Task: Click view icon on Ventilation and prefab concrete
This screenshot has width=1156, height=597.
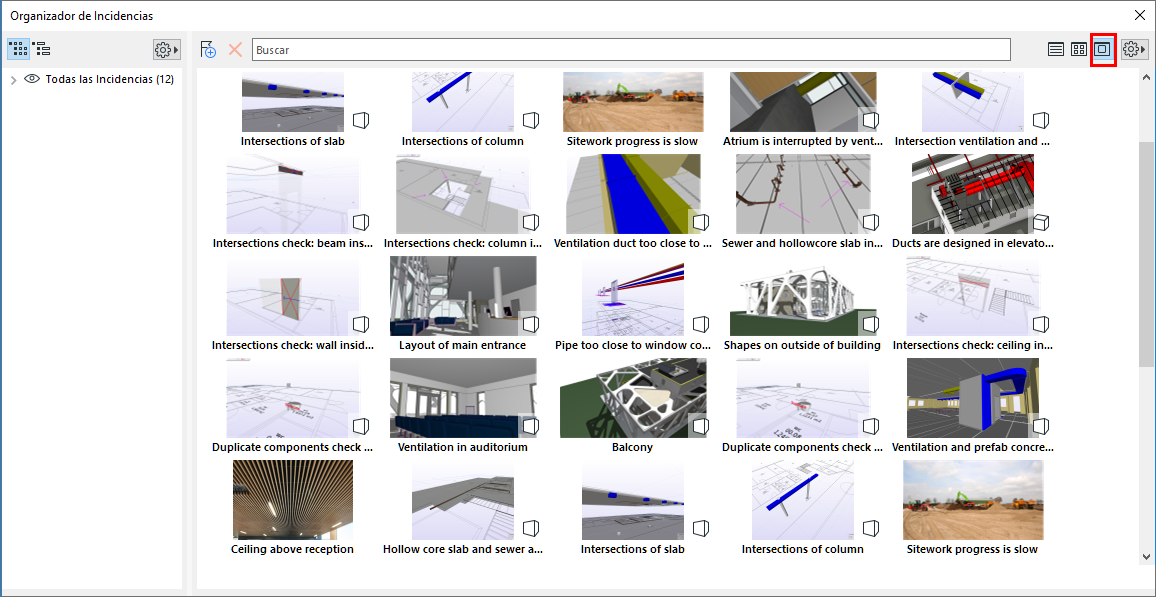Action: pos(1041,426)
